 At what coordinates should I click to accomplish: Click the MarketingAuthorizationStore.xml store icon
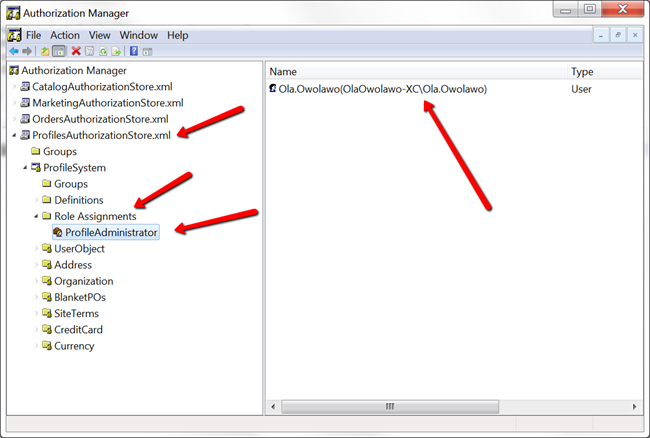pyautogui.click(x=25, y=103)
